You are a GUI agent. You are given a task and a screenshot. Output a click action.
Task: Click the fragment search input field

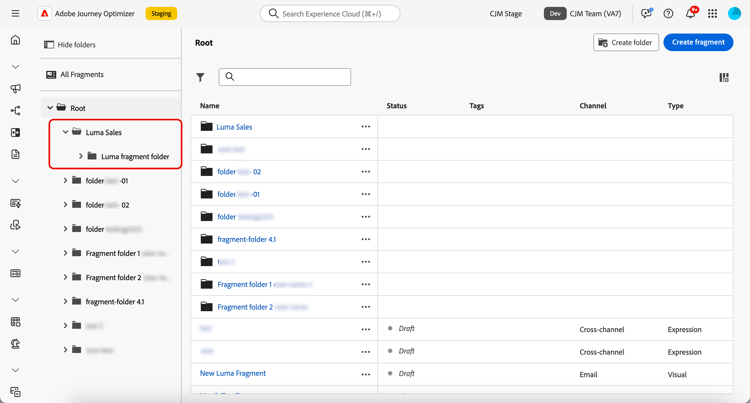(285, 77)
